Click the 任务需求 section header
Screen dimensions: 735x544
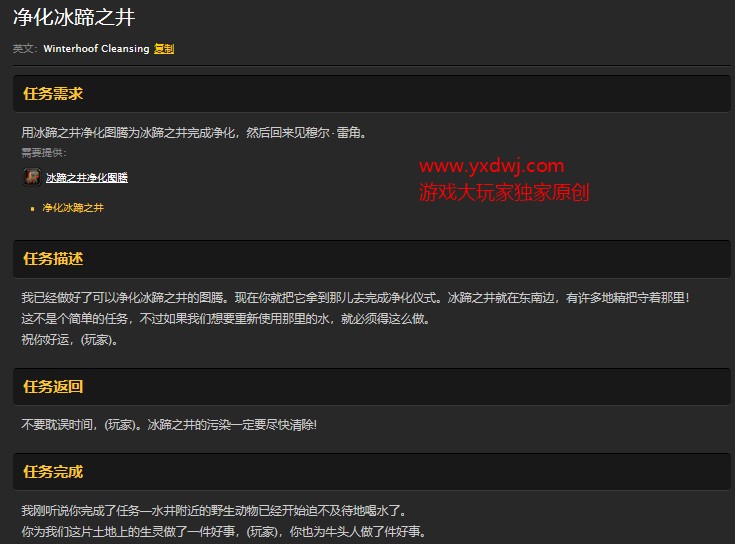pos(53,94)
